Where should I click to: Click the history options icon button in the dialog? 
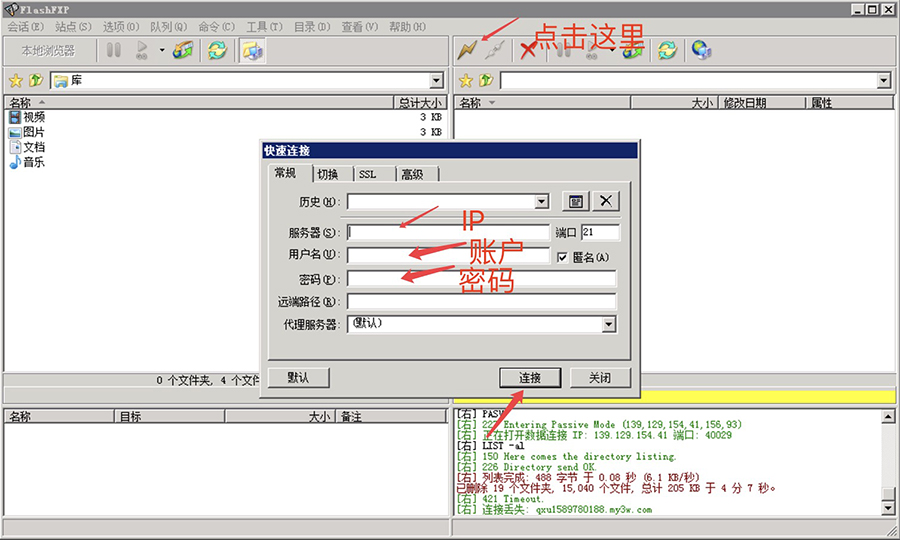[575, 201]
